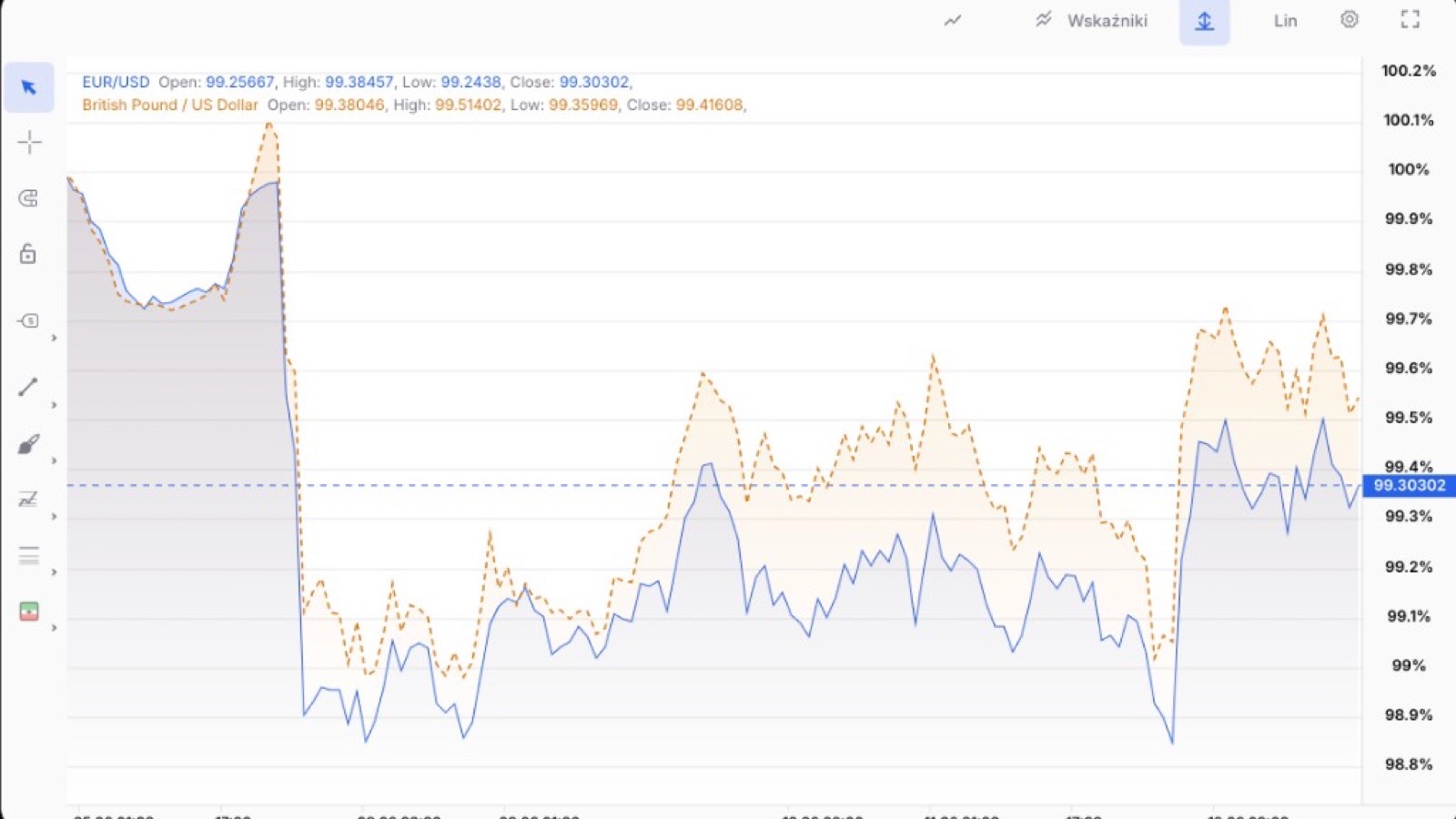Enter fullscreen chart mode
Screen dimensions: 1456x819
[x=1410, y=19]
